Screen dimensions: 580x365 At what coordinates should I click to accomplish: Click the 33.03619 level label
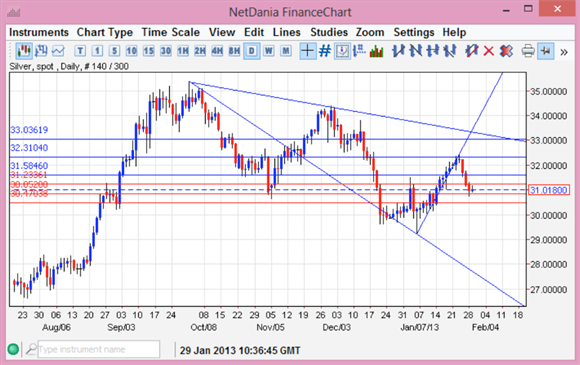29,130
